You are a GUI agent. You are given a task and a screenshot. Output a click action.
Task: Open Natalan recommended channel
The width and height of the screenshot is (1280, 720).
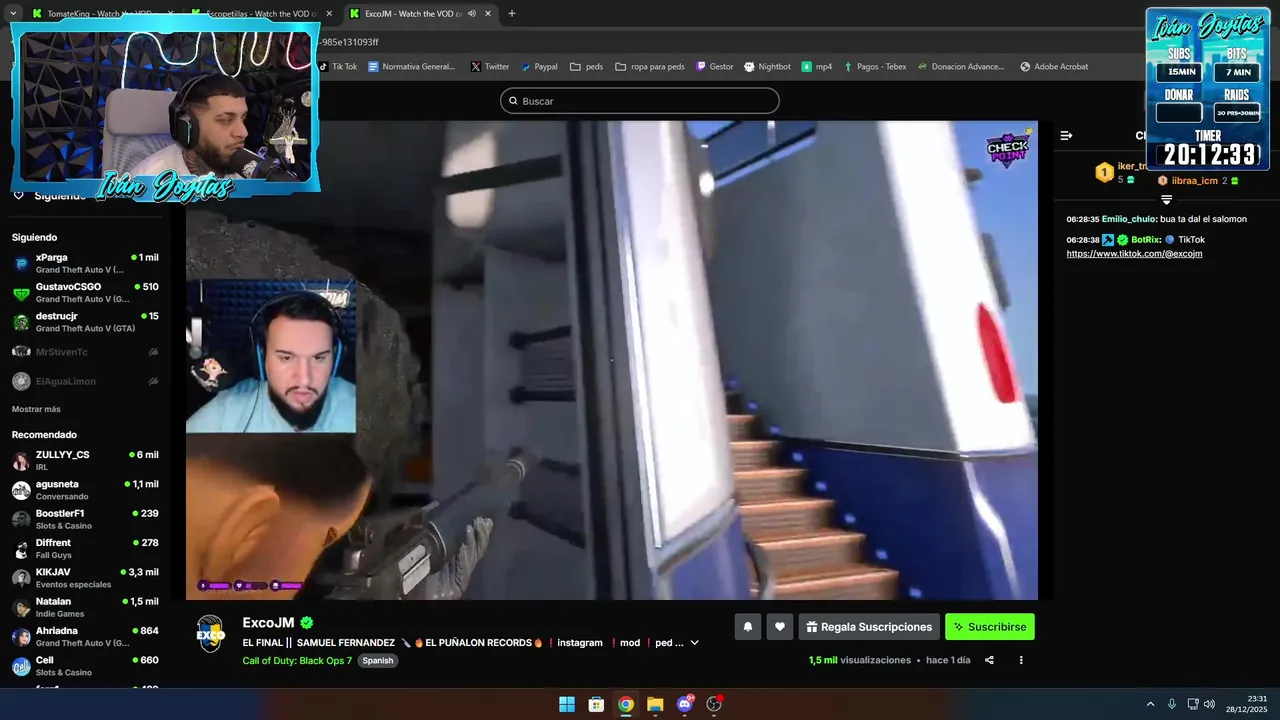pyautogui.click(x=85, y=607)
